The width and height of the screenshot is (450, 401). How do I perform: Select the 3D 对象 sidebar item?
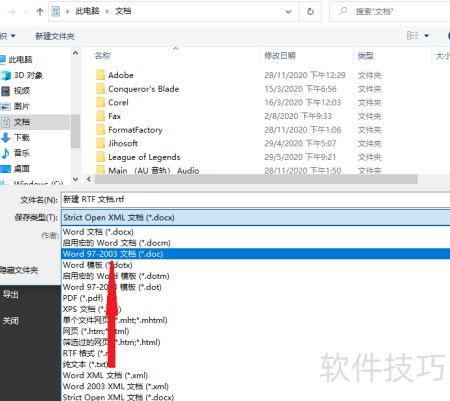click(22, 75)
